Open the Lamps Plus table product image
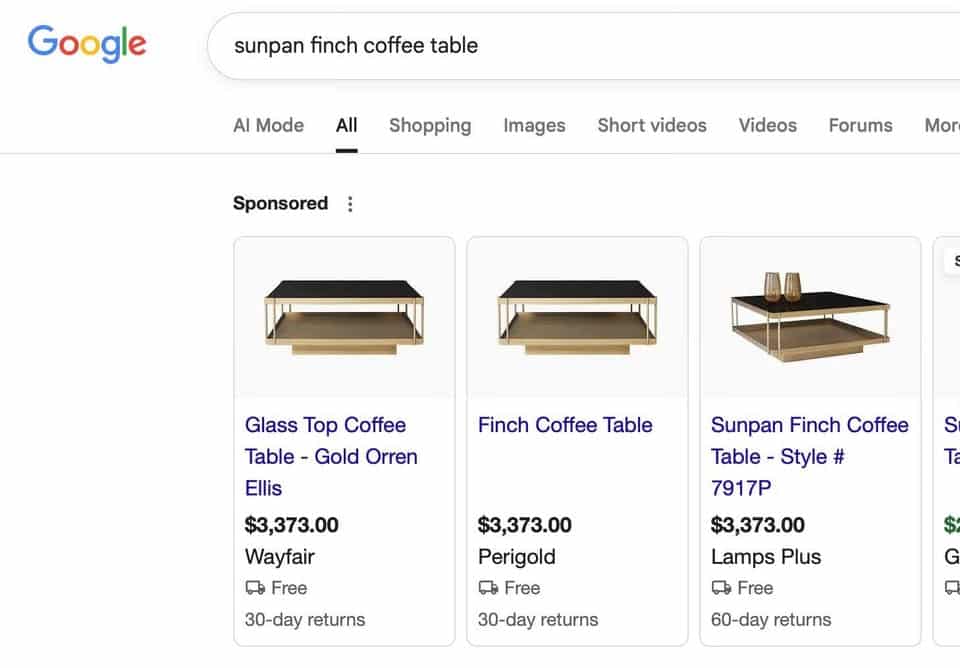Screen dimensions: 960x668 click(x=810, y=316)
